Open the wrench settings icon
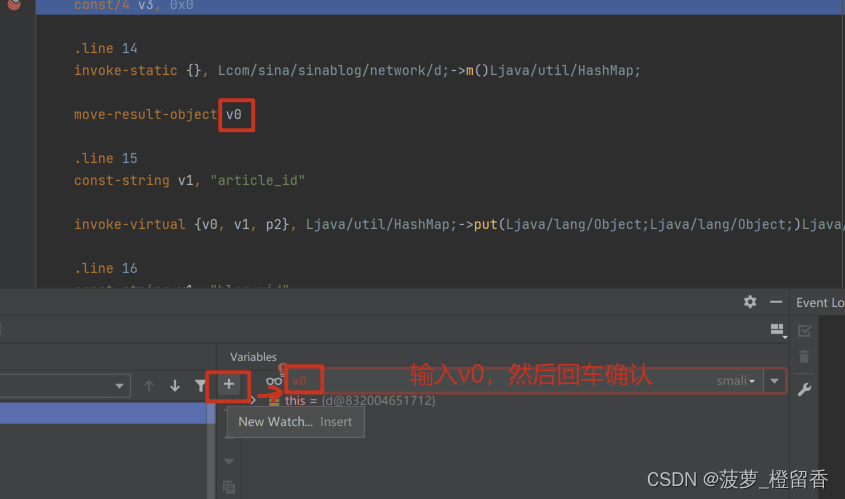The height and width of the screenshot is (499, 845). point(804,389)
